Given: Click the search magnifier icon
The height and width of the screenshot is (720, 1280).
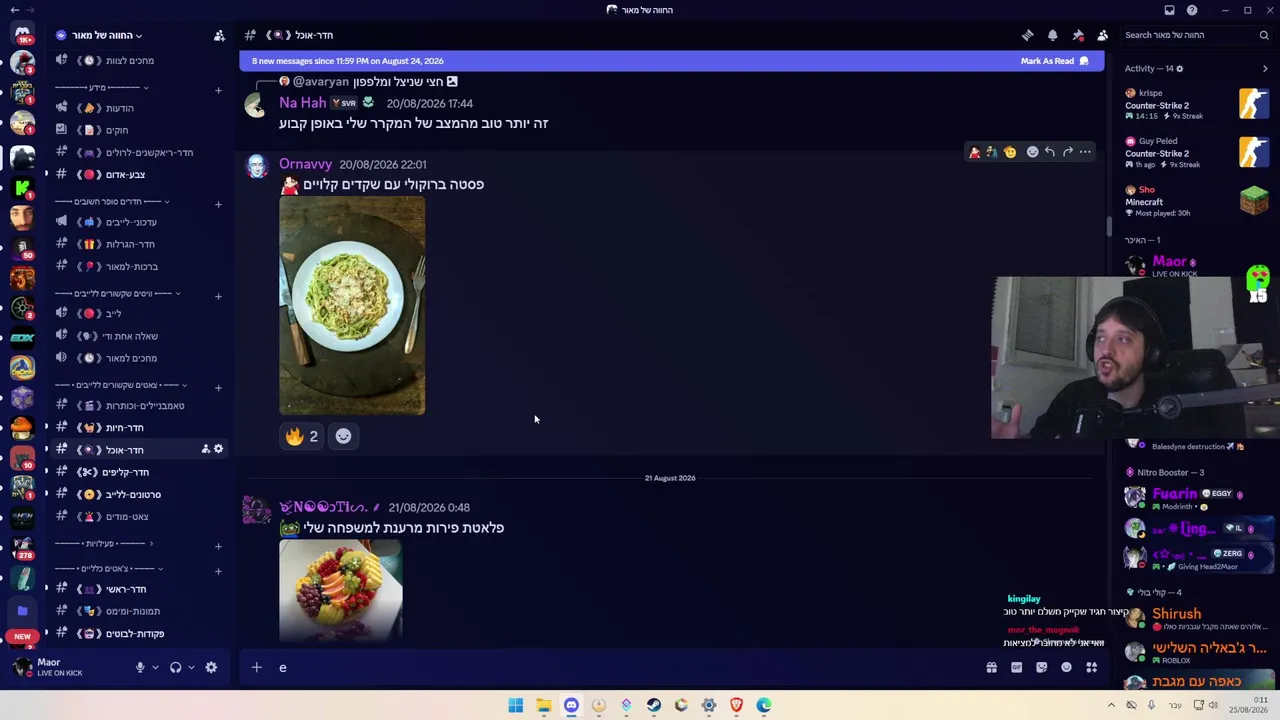Looking at the screenshot, I should coord(1264,35).
